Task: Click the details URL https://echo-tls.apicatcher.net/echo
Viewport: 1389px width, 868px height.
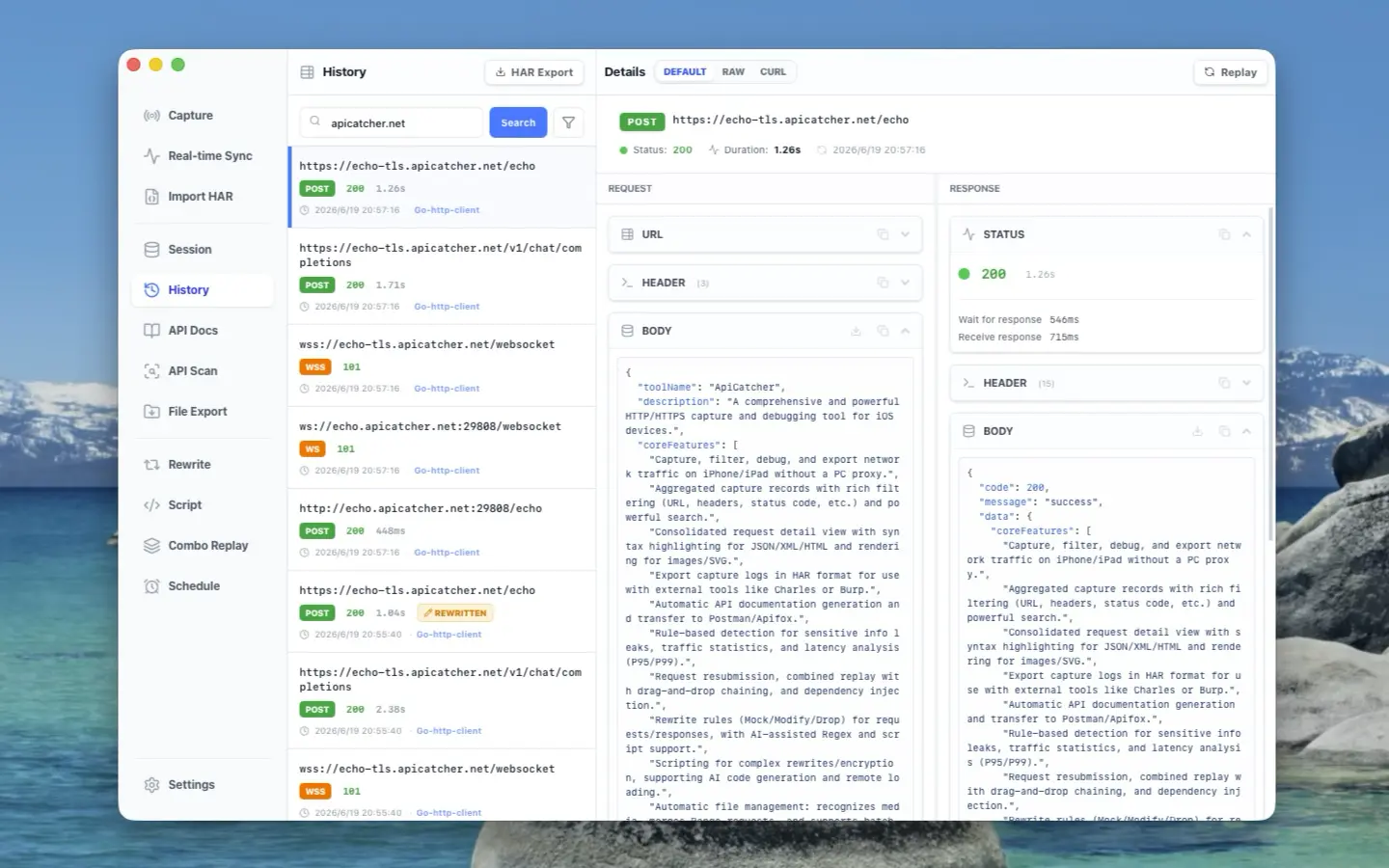Action: click(x=790, y=121)
